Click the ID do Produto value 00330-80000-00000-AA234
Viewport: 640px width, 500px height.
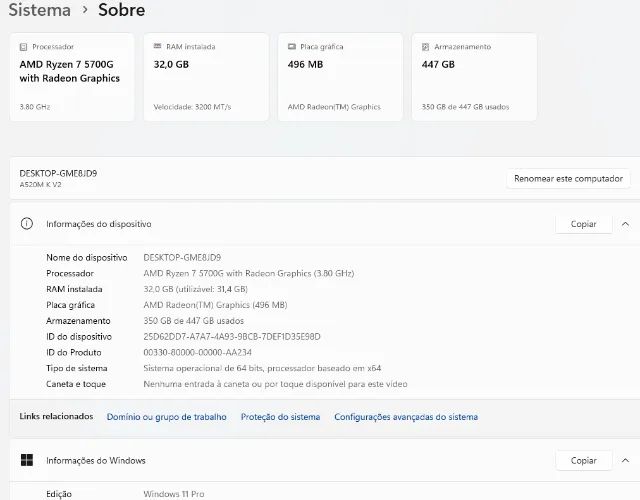tap(198, 352)
